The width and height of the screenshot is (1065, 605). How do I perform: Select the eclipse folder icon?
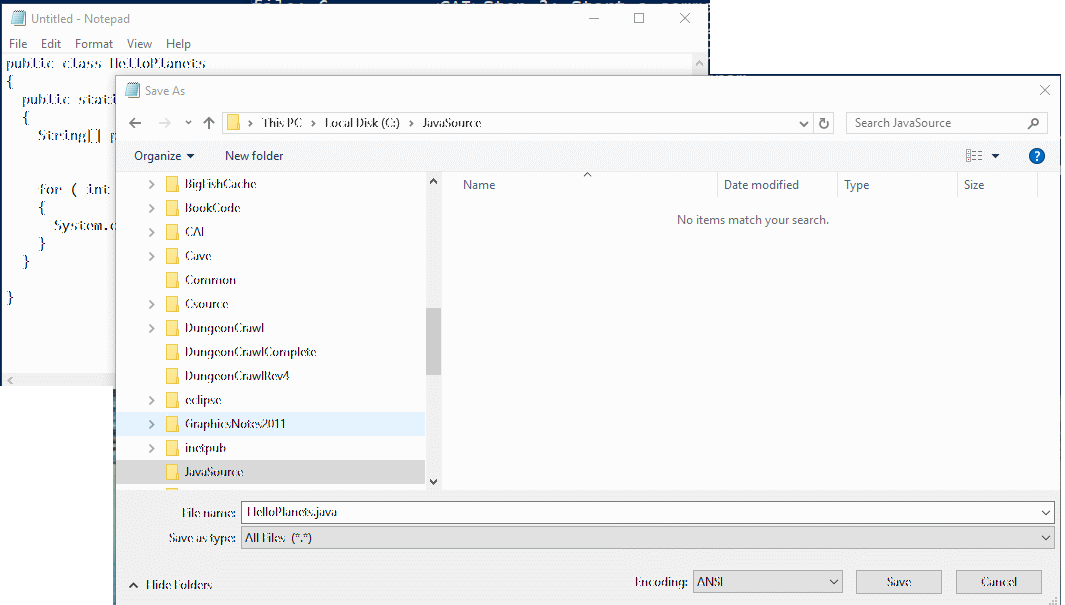pyautogui.click(x=172, y=400)
